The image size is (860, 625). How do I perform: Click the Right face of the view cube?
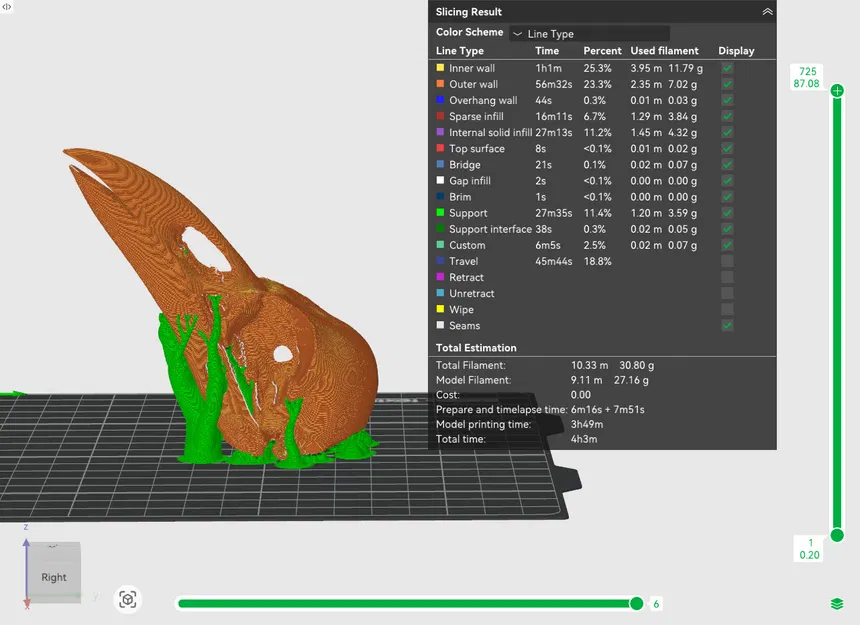pyautogui.click(x=53, y=576)
